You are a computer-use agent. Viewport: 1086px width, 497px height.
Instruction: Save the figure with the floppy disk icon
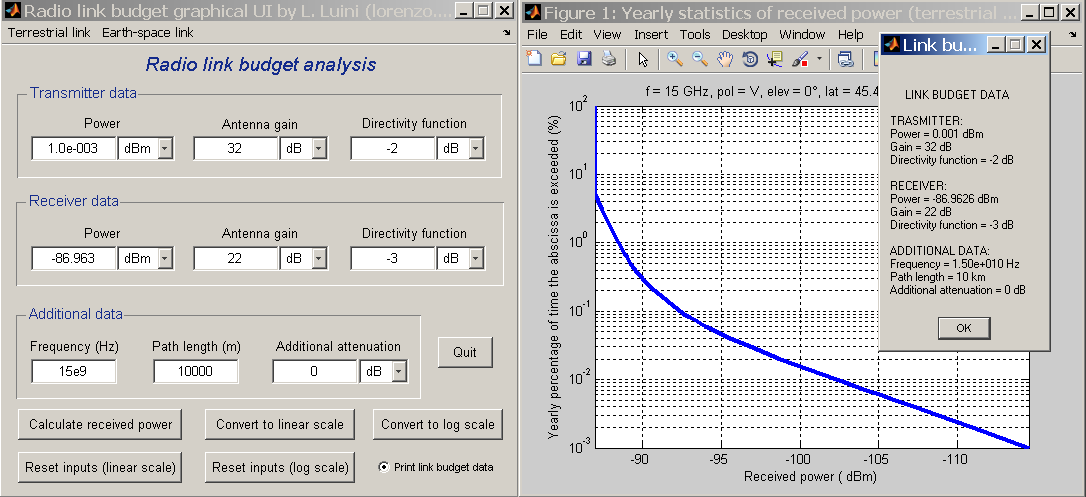coord(584,59)
